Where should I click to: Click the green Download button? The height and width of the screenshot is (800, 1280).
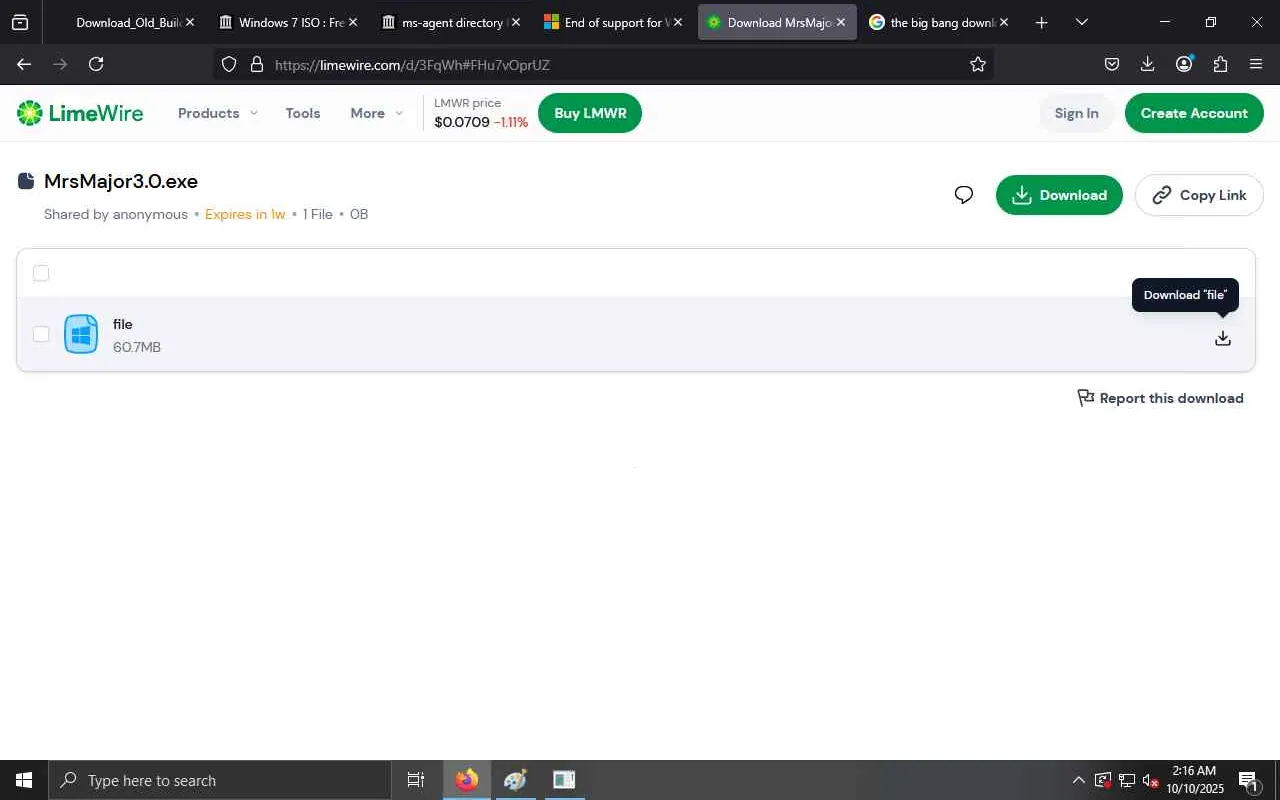click(x=1059, y=195)
